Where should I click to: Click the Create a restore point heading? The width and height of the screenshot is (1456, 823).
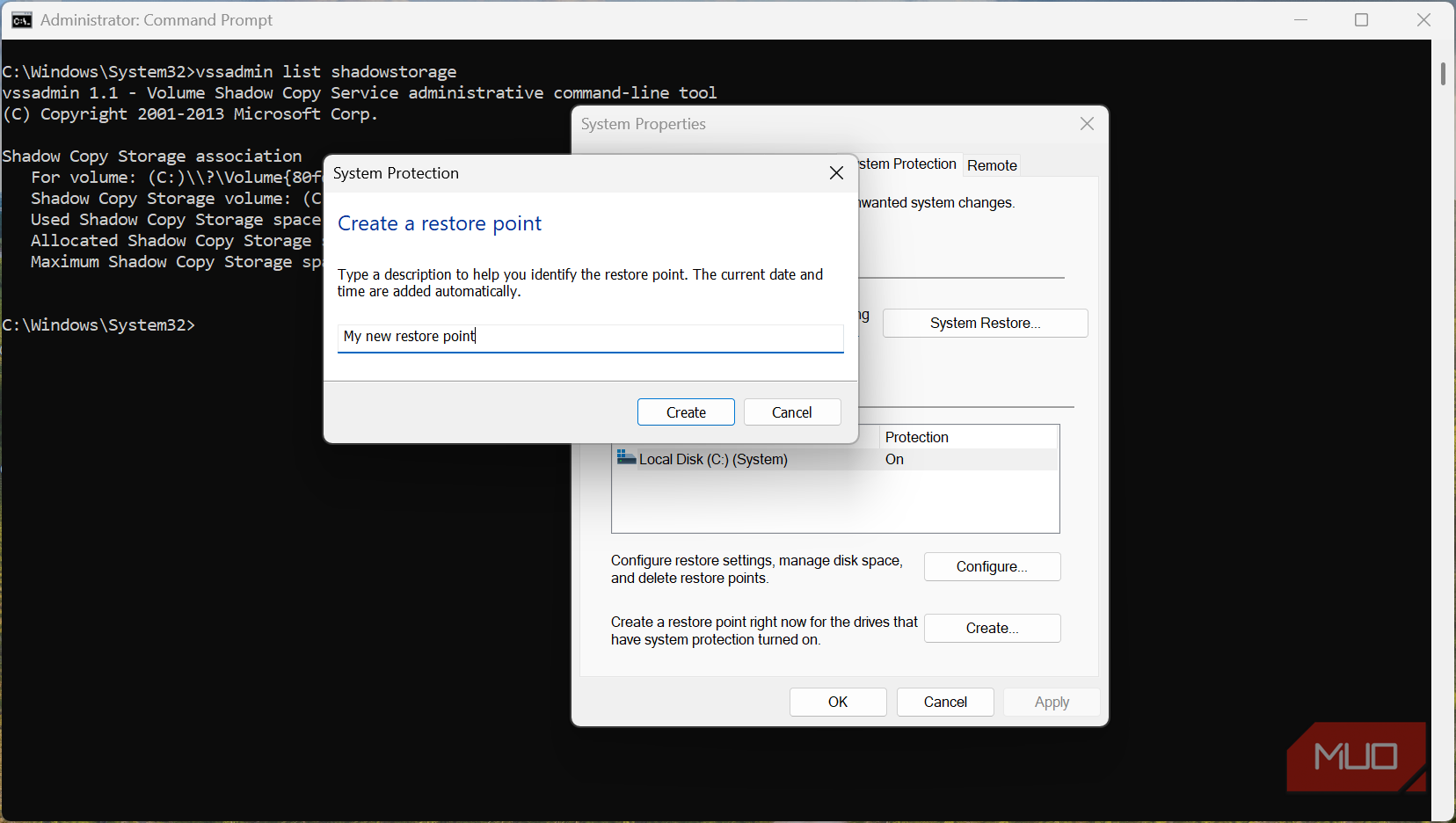point(440,223)
